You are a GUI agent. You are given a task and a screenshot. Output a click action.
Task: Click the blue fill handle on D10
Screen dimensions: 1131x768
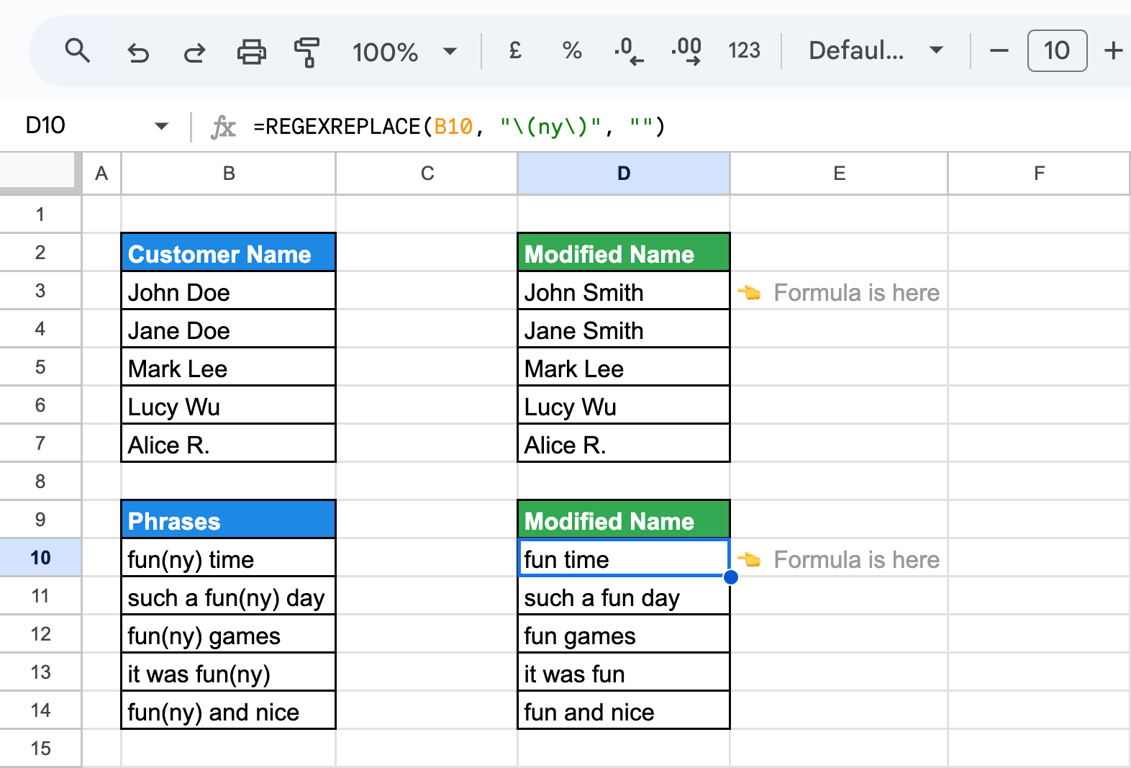[x=731, y=577]
